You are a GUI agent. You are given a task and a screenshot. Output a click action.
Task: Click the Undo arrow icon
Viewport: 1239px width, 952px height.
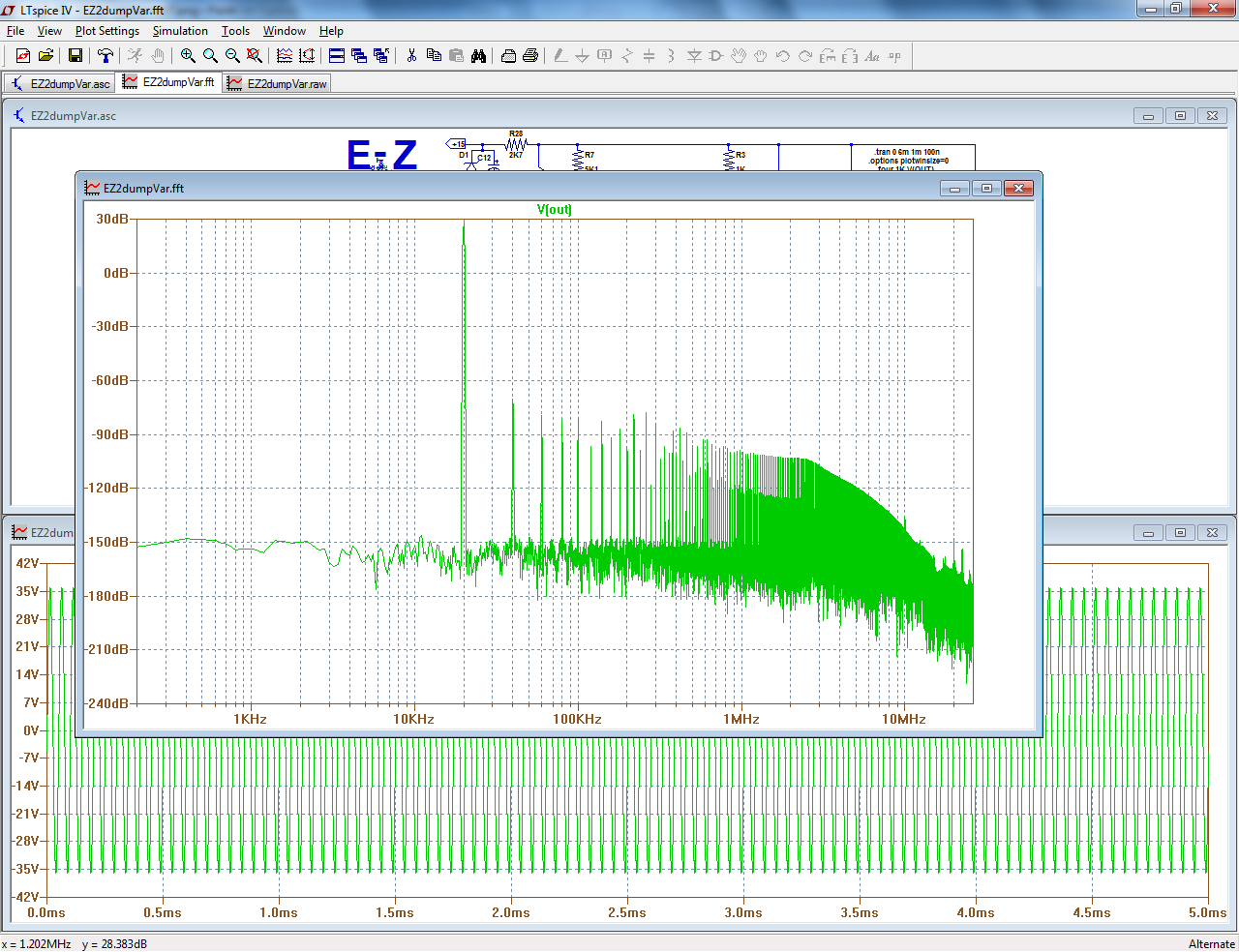click(783, 56)
